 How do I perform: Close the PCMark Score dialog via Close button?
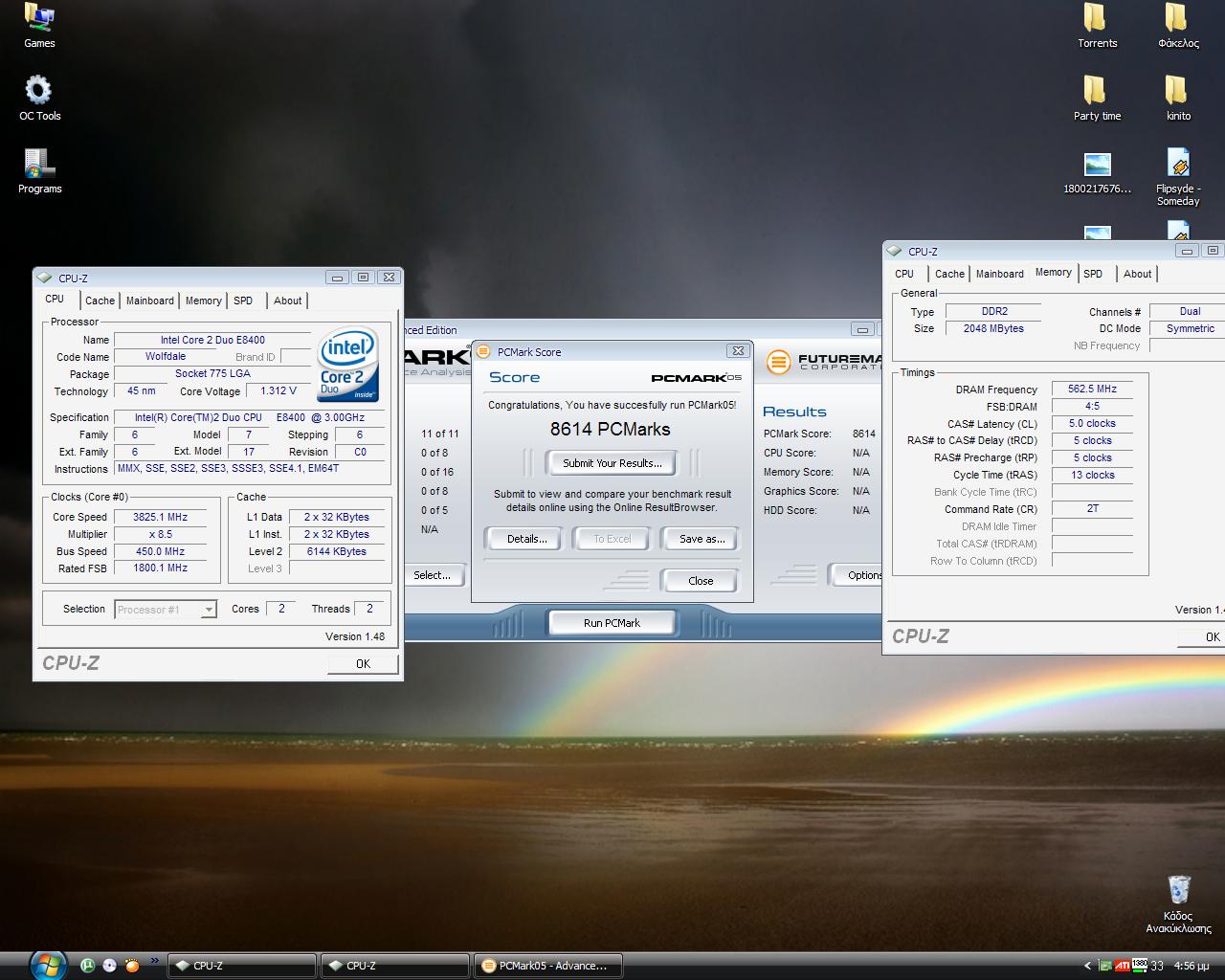[701, 581]
